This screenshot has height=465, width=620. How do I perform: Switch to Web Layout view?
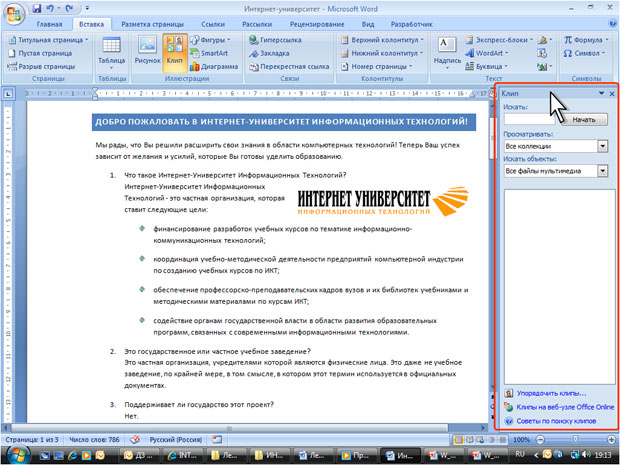(480, 439)
